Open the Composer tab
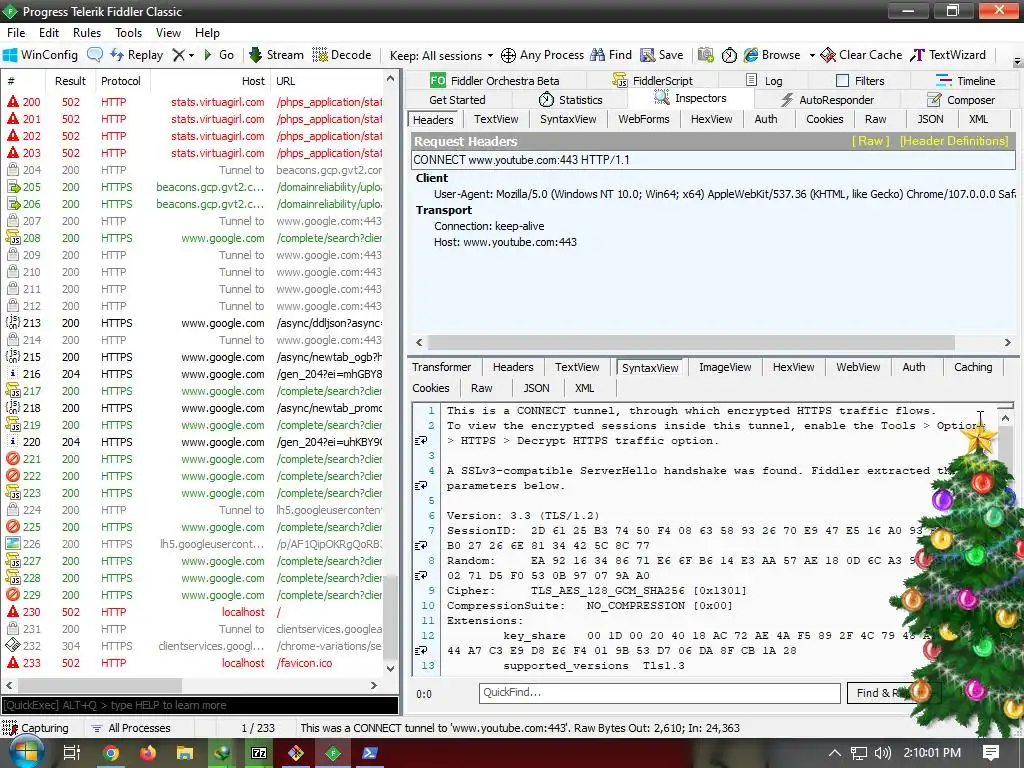Viewport: 1024px width, 768px height. 961,100
